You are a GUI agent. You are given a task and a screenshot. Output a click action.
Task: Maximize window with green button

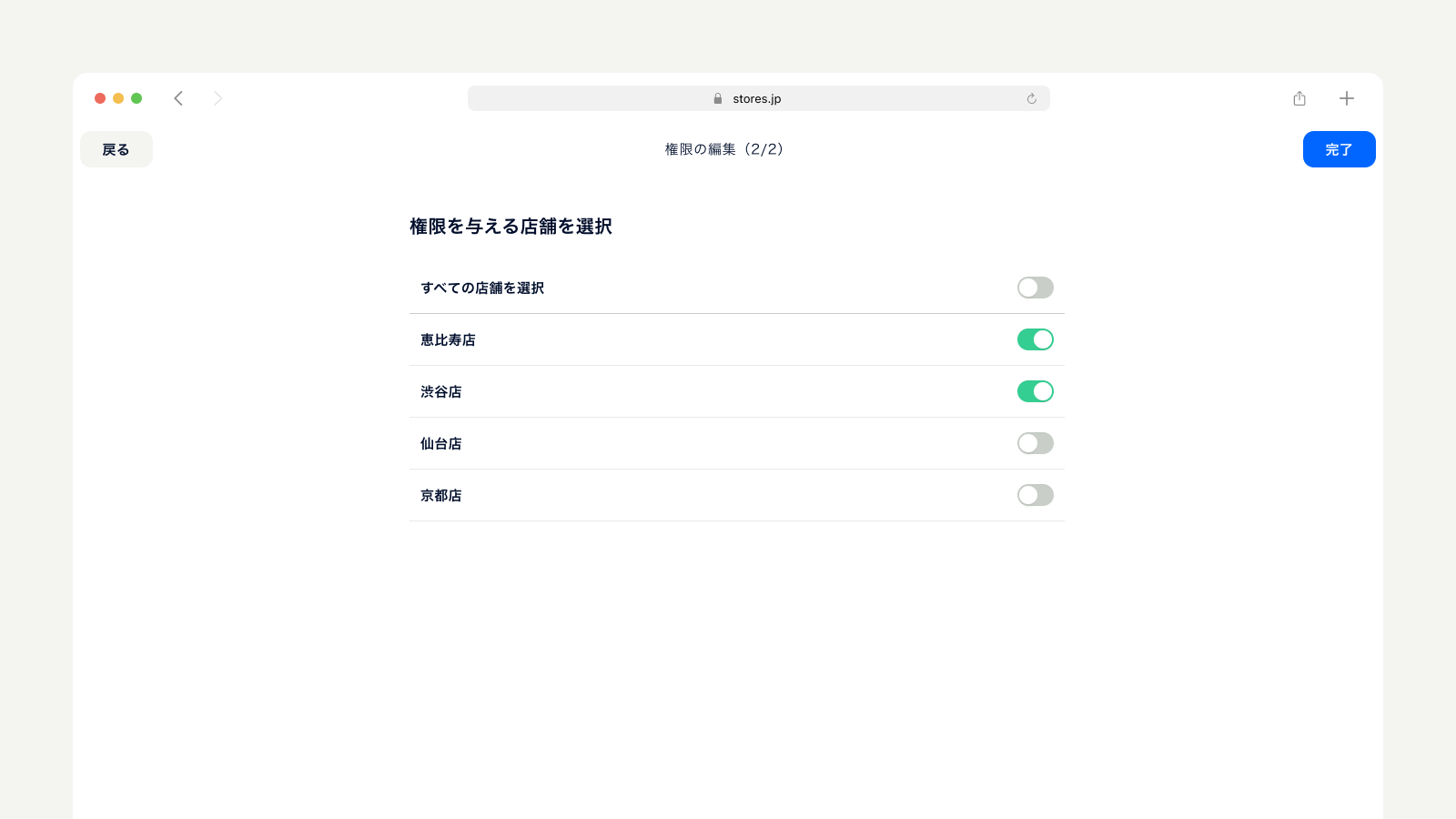[136, 98]
